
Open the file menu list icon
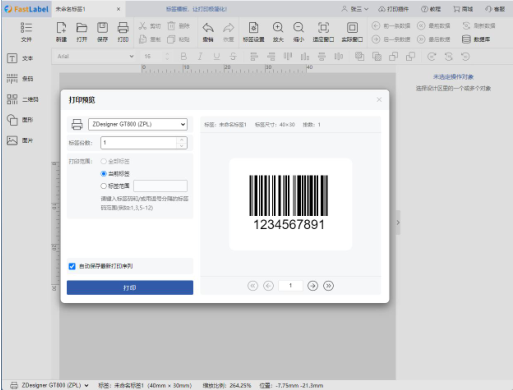(26, 28)
